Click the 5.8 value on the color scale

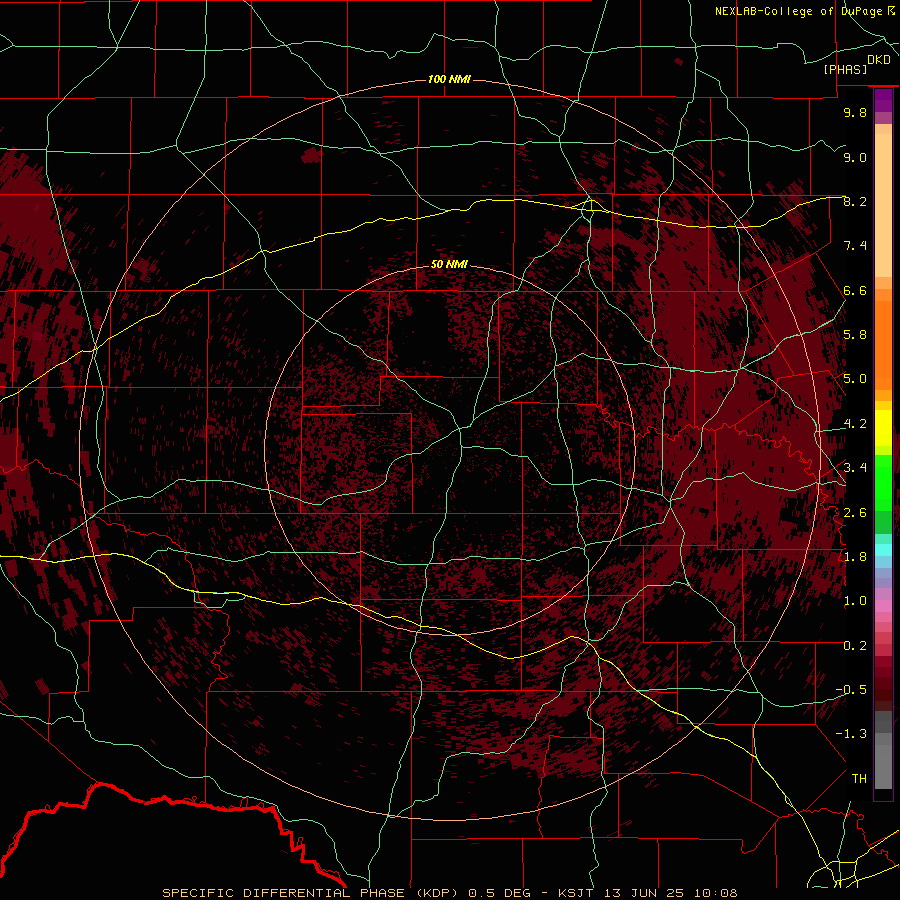click(x=855, y=335)
